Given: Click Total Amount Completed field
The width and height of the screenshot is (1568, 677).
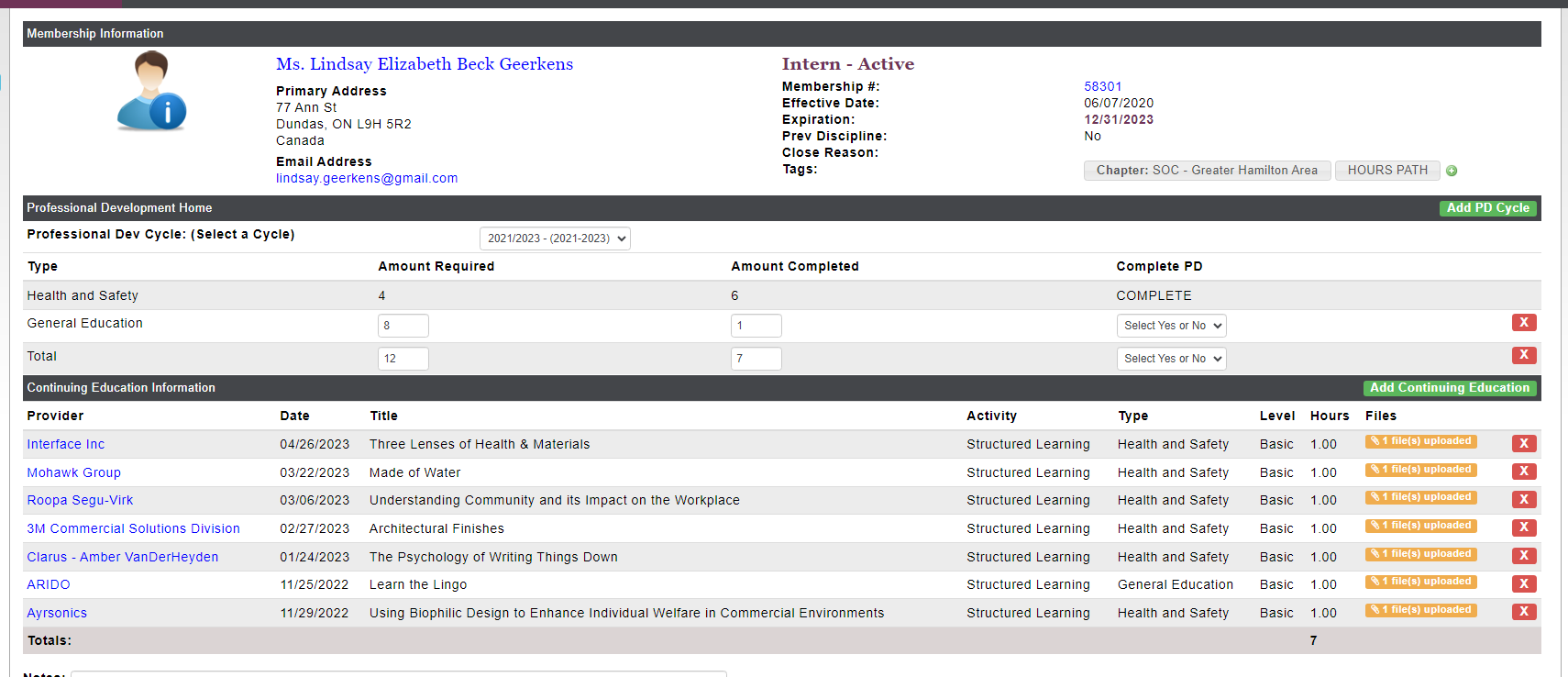Looking at the screenshot, I should (x=756, y=359).
